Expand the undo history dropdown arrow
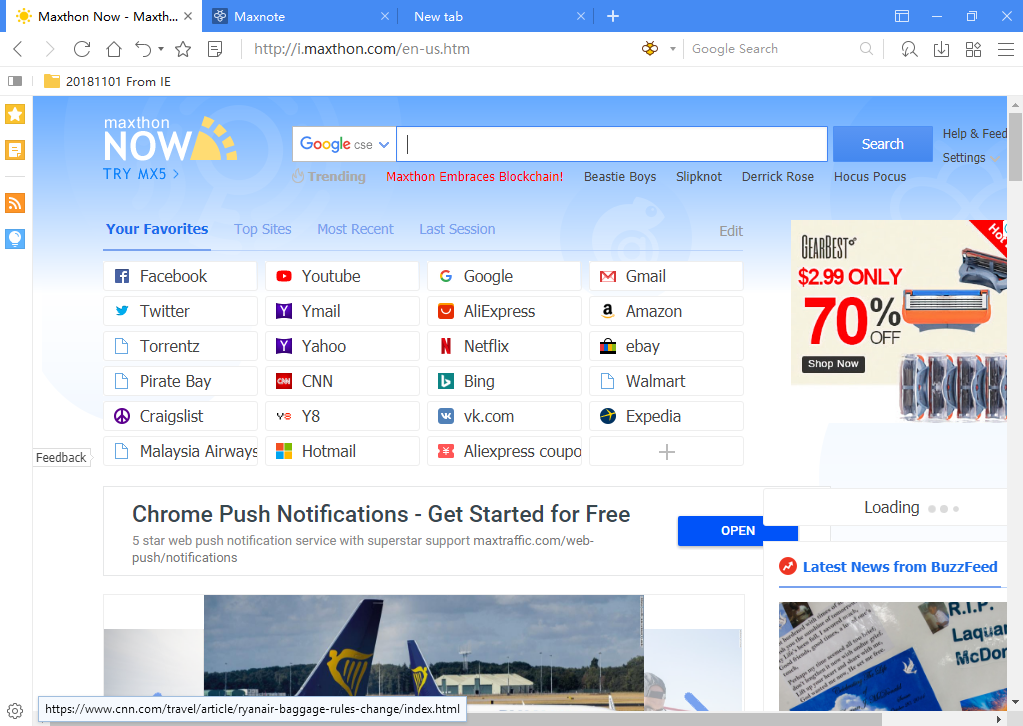 pos(160,49)
